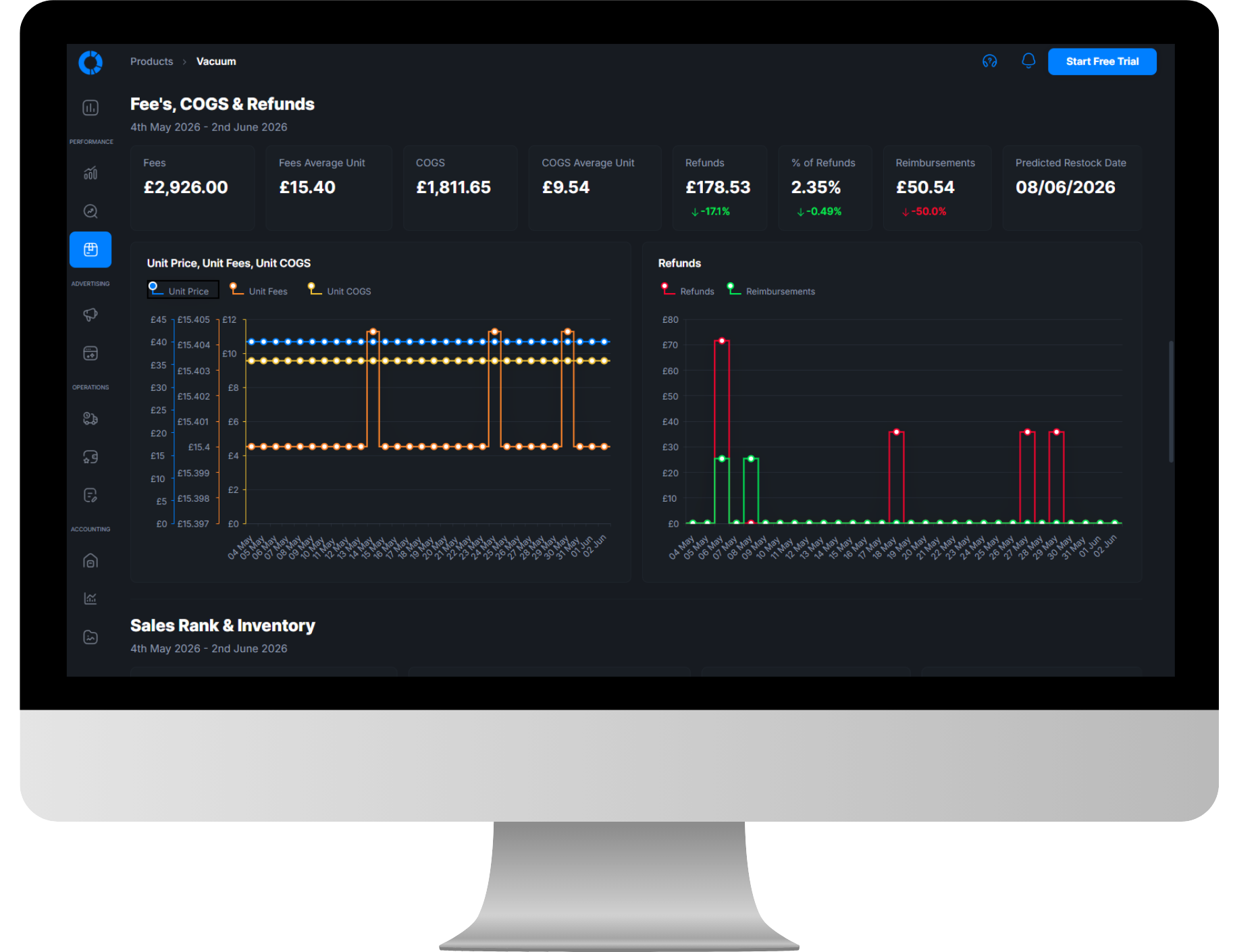Image resolution: width=1256 pixels, height=952 pixels.
Task: Open the dashboard bar-chart sidebar icon
Action: (90, 108)
